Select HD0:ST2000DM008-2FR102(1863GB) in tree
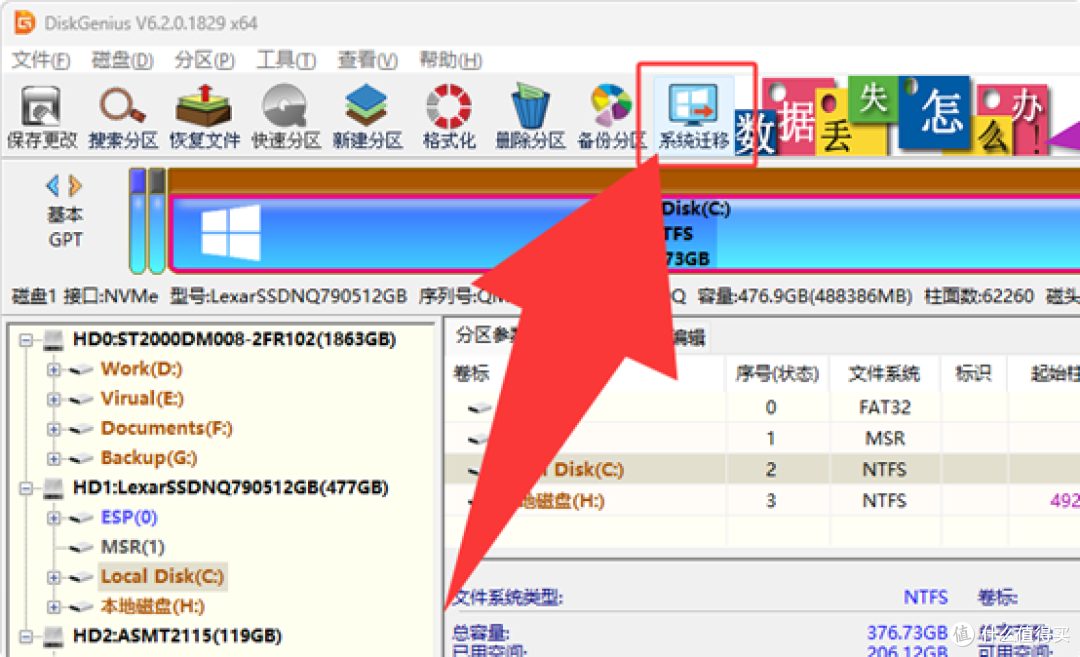1080x657 pixels. tap(234, 340)
